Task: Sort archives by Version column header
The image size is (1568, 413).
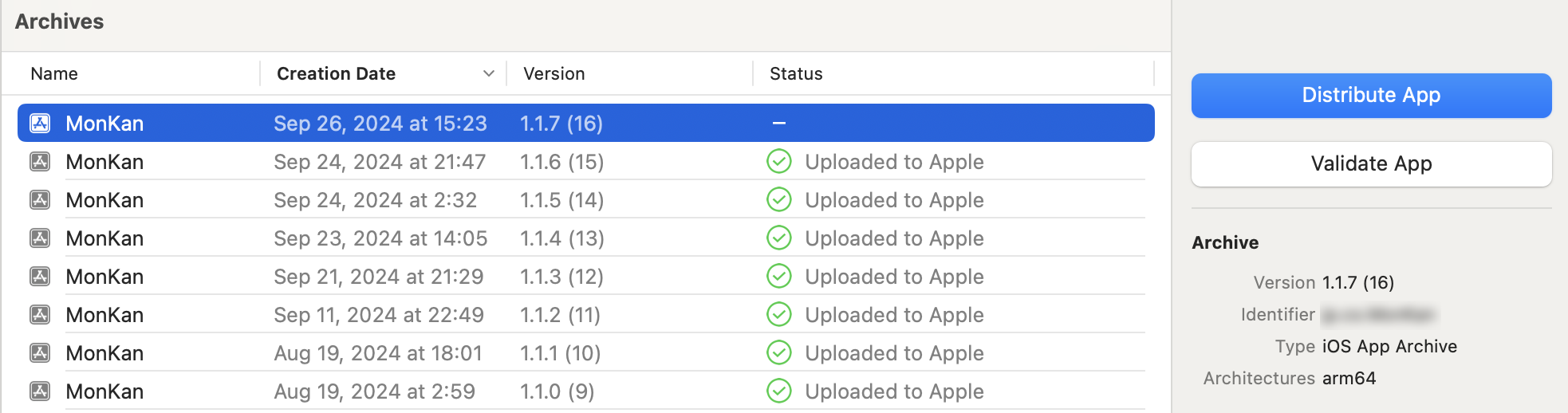Action: (554, 73)
